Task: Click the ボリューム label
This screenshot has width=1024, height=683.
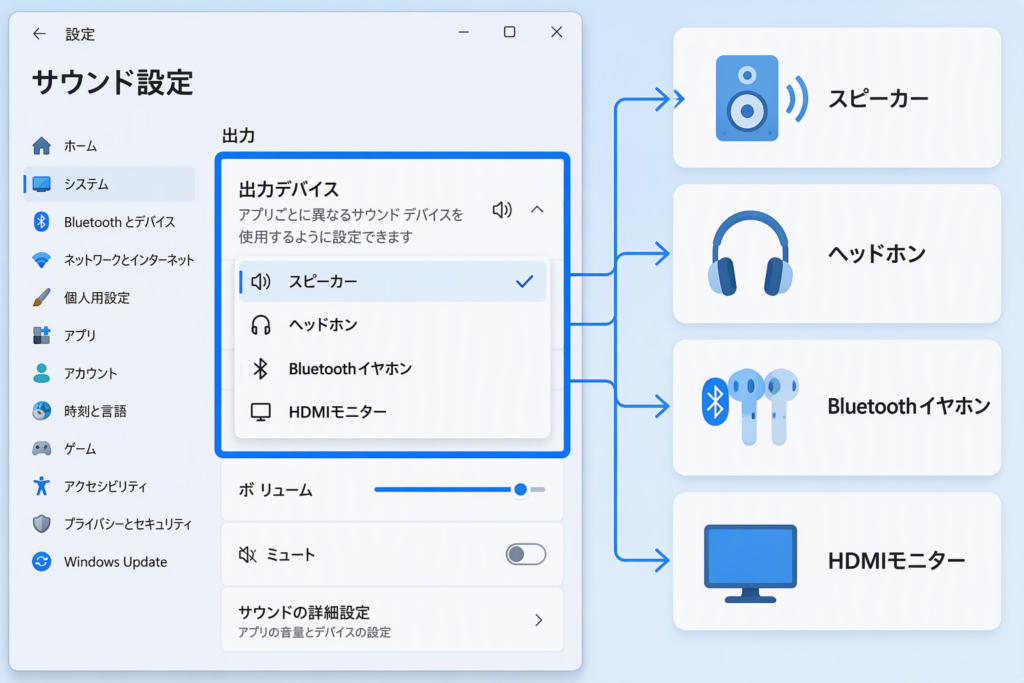Action: pyautogui.click(x=275, y=490)
